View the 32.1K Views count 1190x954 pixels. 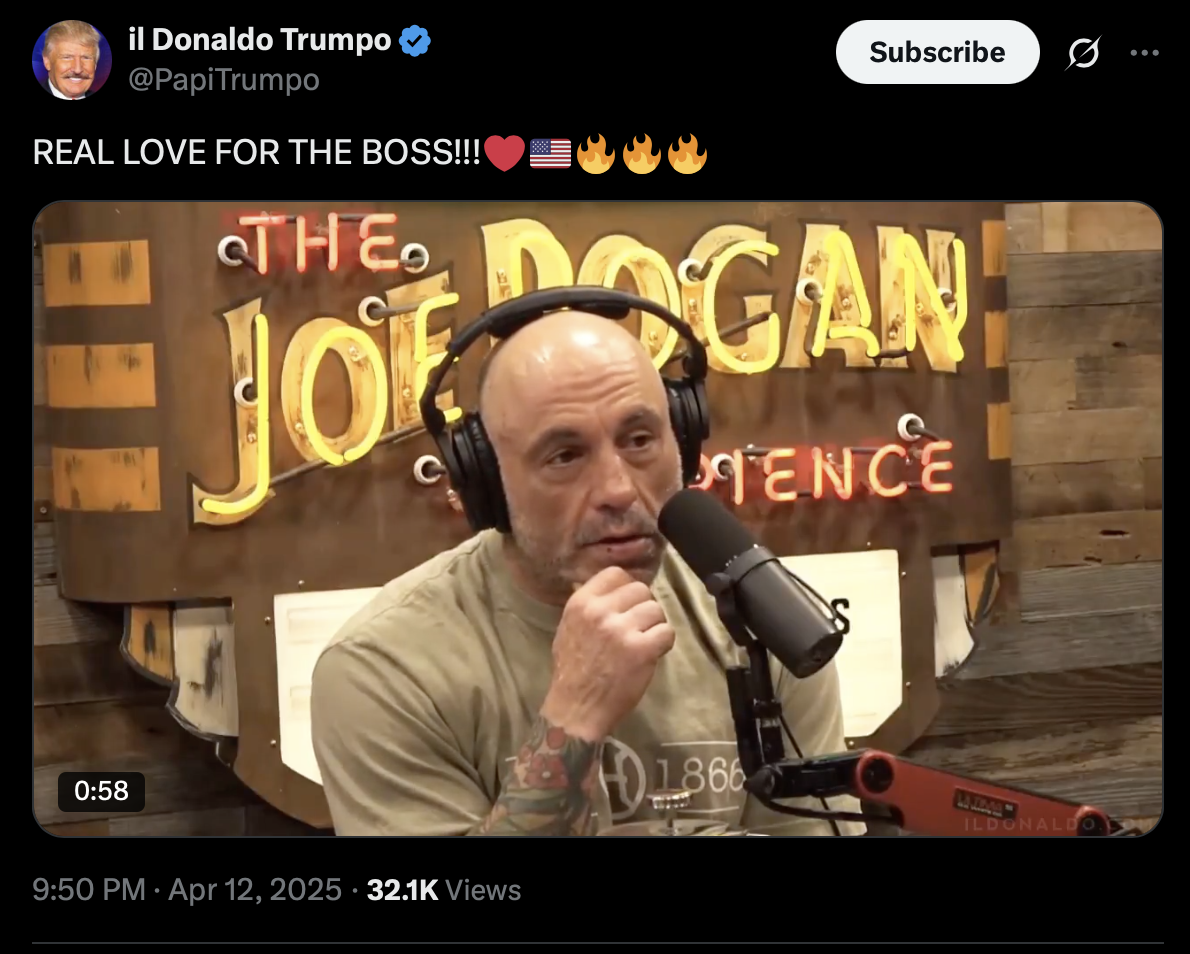pos(444,889)
